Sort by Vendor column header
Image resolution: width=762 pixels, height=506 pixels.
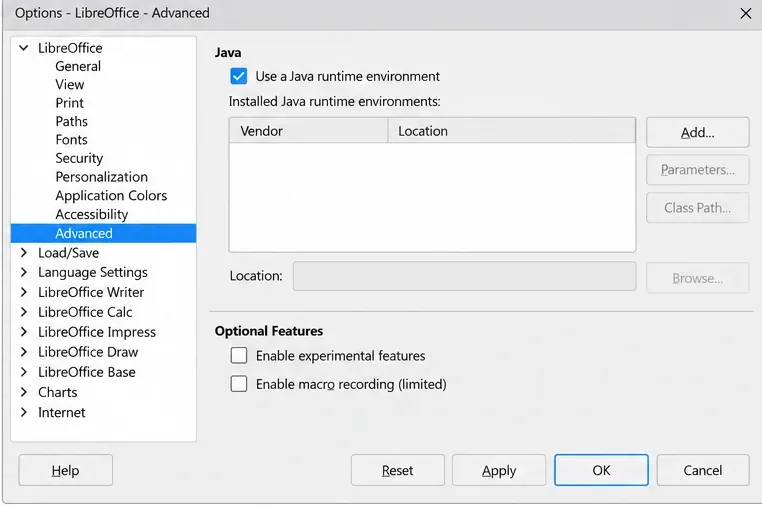(309, 131)
